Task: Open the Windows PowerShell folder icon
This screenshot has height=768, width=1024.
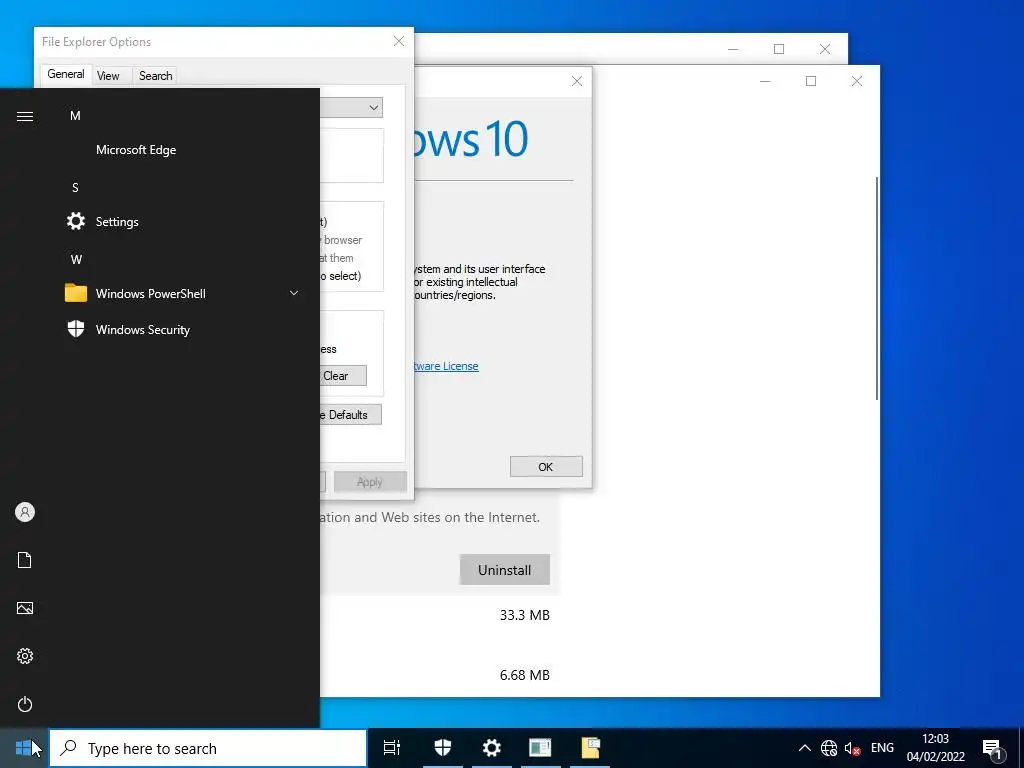Action: [x=76, y=293]
